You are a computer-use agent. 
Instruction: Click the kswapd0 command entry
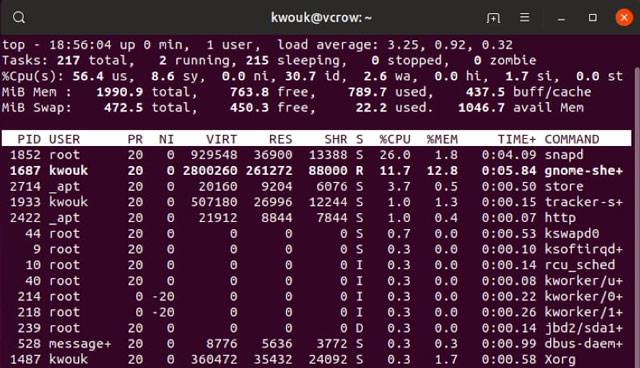click(x=572, y=234)
